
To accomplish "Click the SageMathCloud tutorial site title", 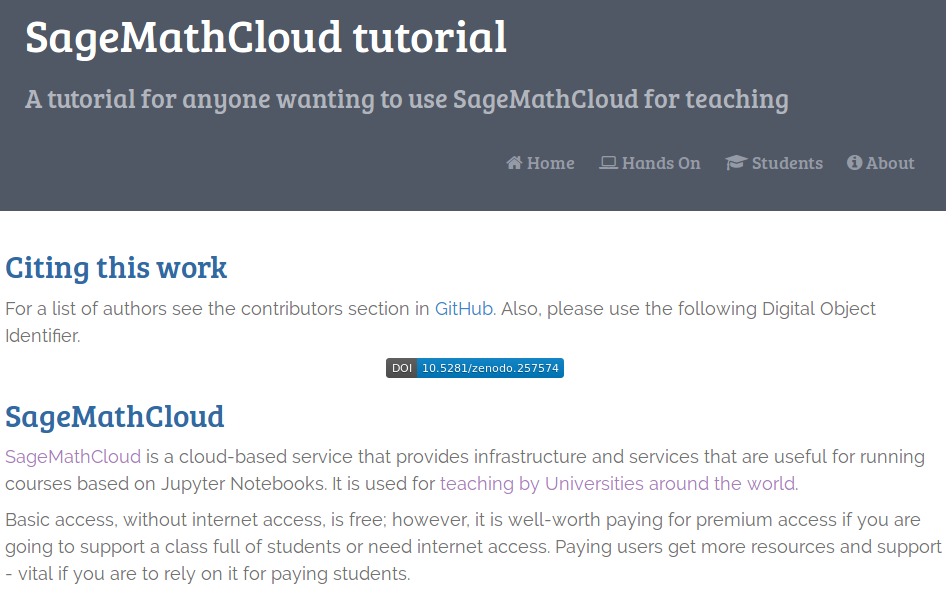I will click(x=266, y=38).
